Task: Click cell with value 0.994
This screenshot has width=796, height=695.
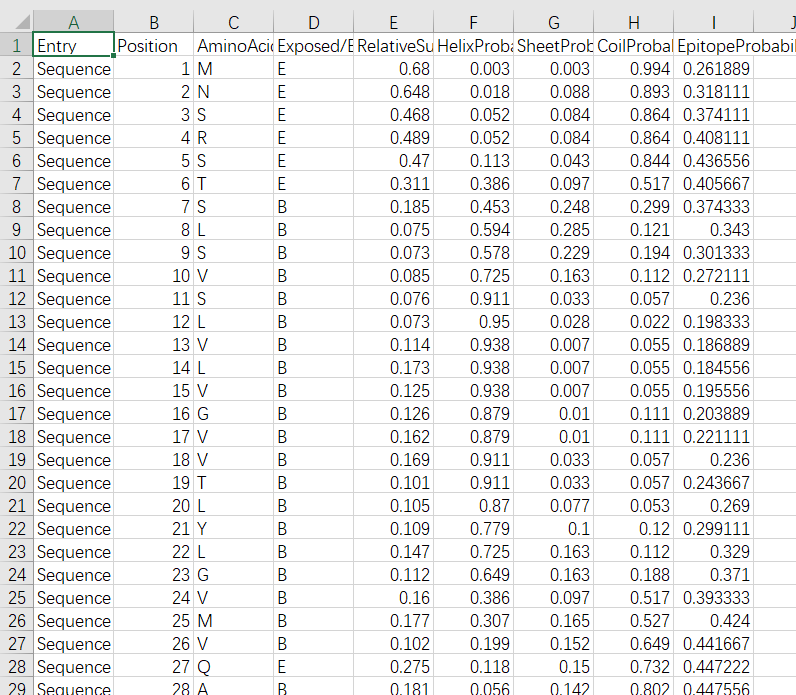Action: [634, 69]
